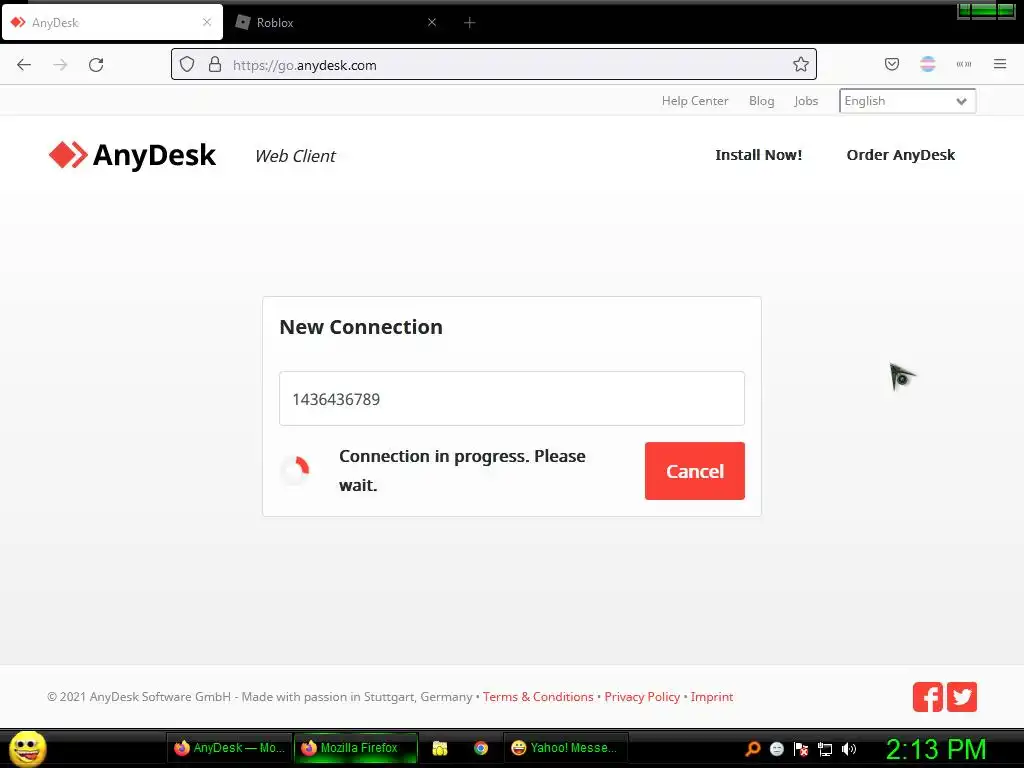The height and width of the screenshot is (768, 1024).
Task: Click the smiley start button
Action: tap(27, 748)
